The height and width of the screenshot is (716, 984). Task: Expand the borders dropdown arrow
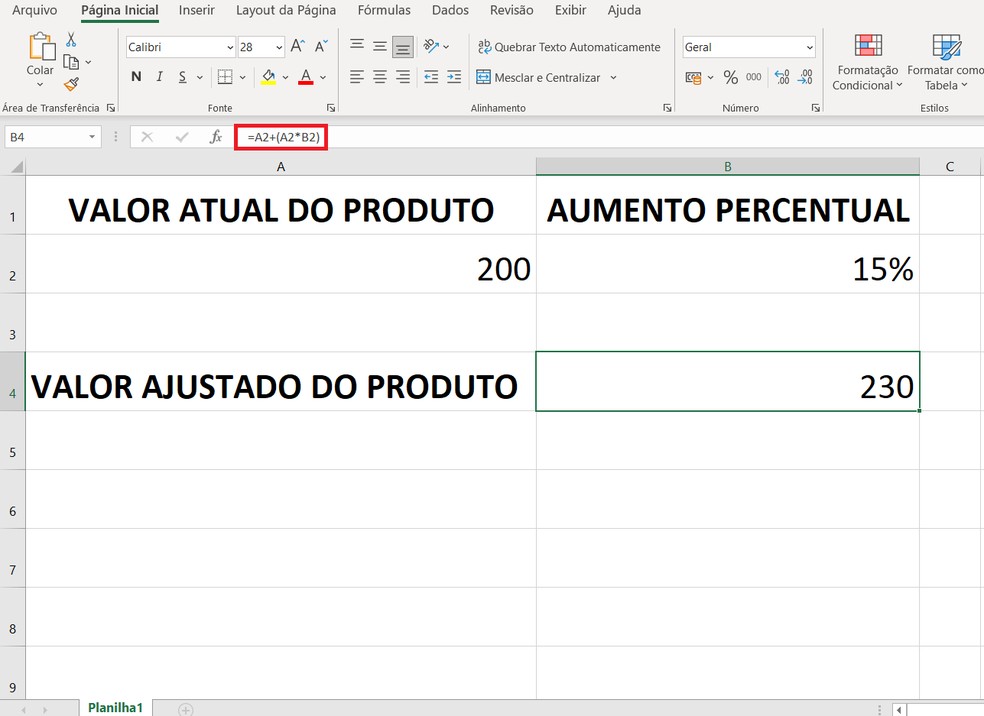[242, 77]
